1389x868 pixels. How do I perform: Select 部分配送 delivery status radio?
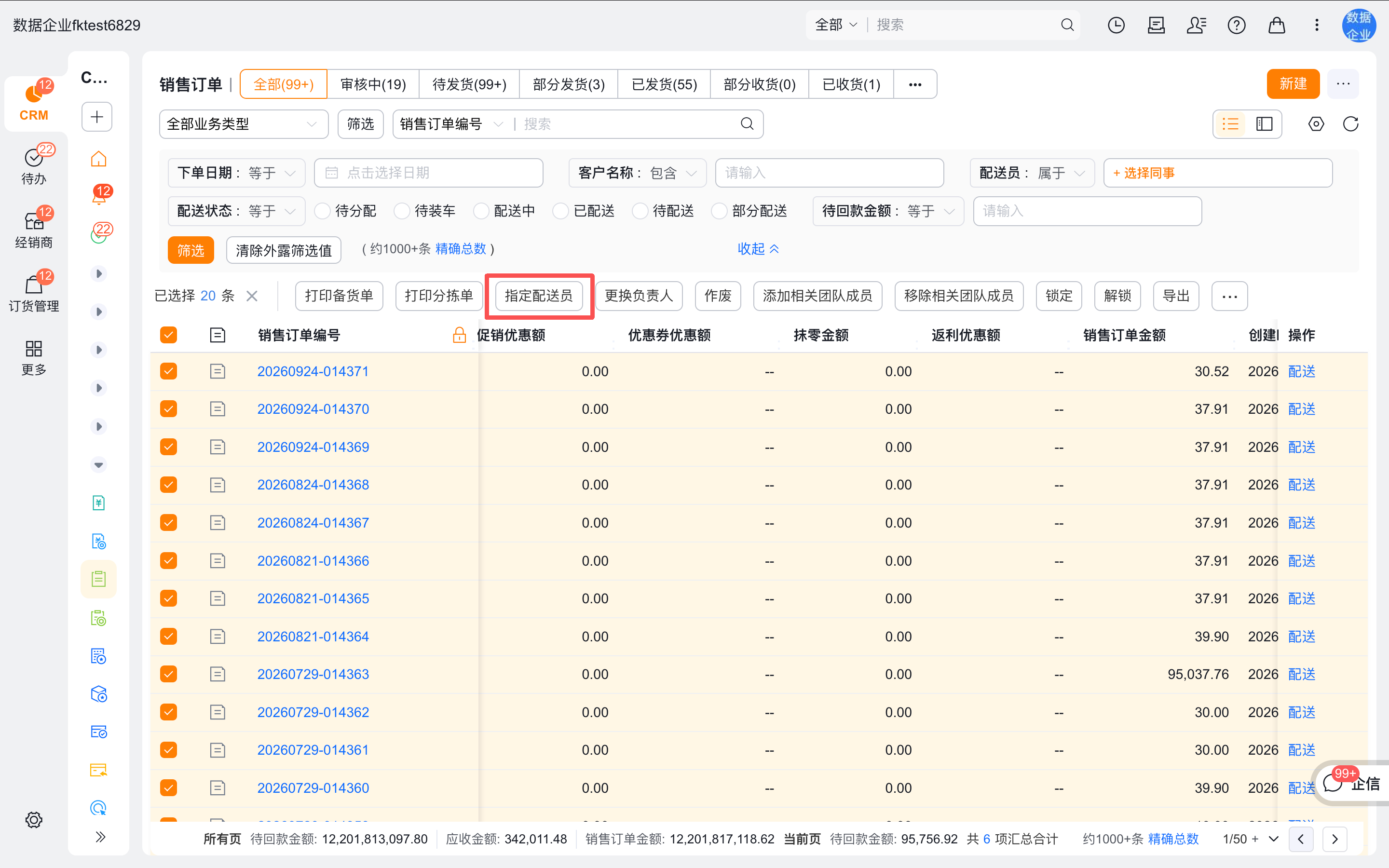click(719, 211)
